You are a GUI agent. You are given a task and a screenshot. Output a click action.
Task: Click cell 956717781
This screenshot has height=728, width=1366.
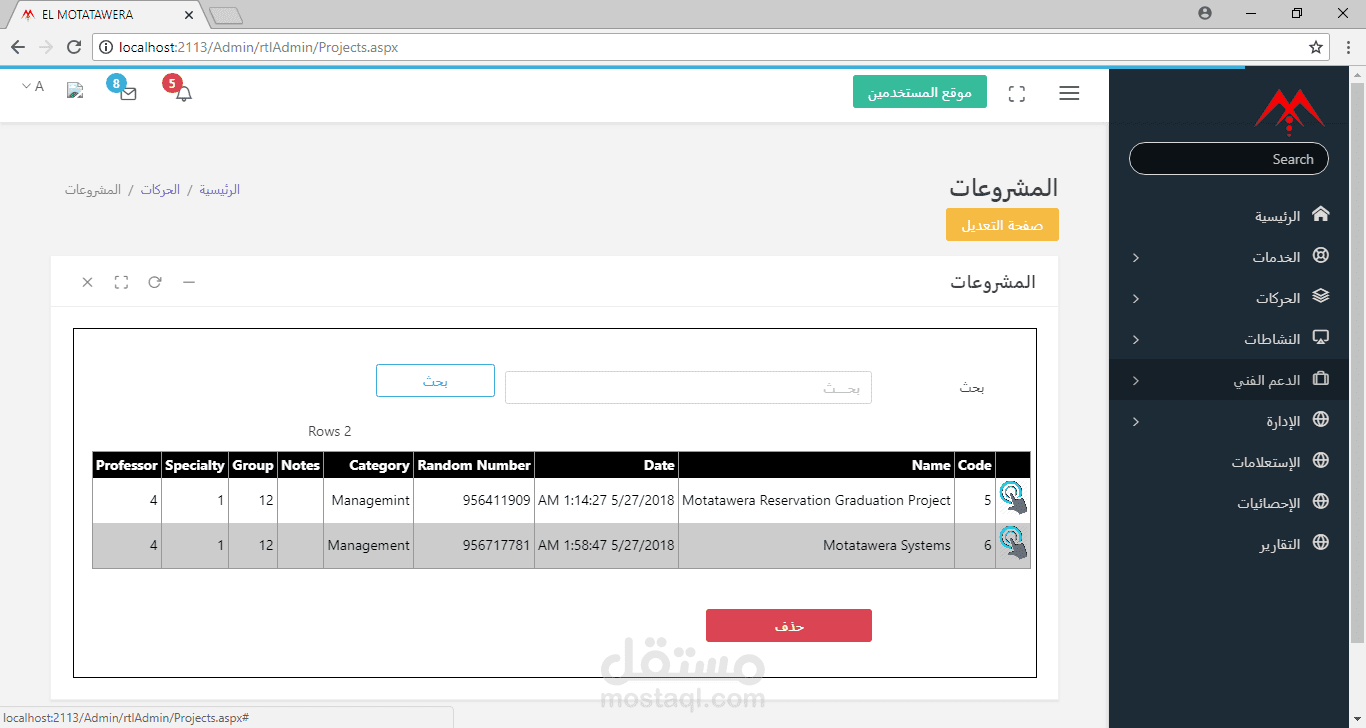(474, 545)
